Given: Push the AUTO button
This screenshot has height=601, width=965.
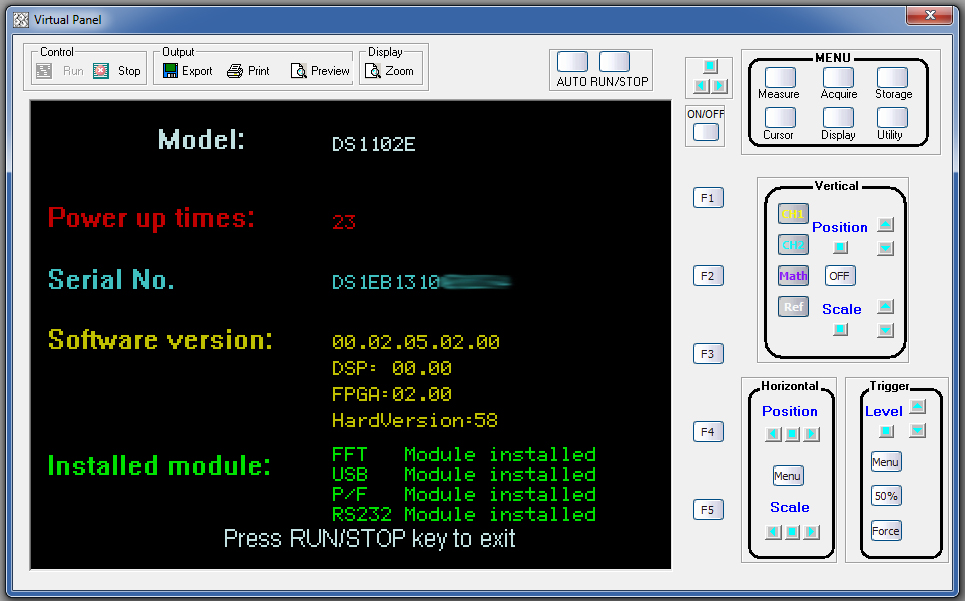Looking at the screenshot, I should click(x=572, y=62).
